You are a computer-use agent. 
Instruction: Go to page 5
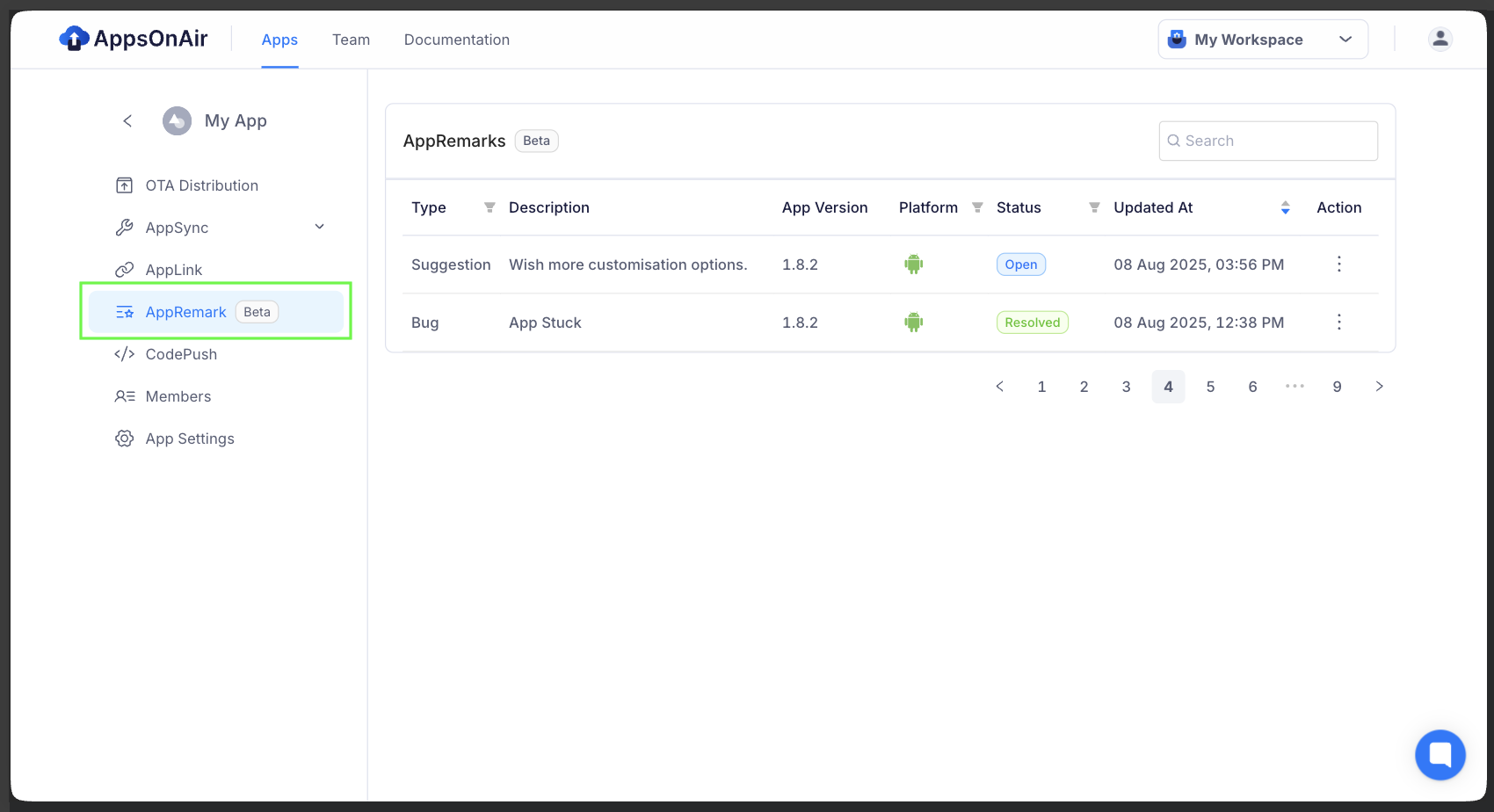[x=1210, y=387]
